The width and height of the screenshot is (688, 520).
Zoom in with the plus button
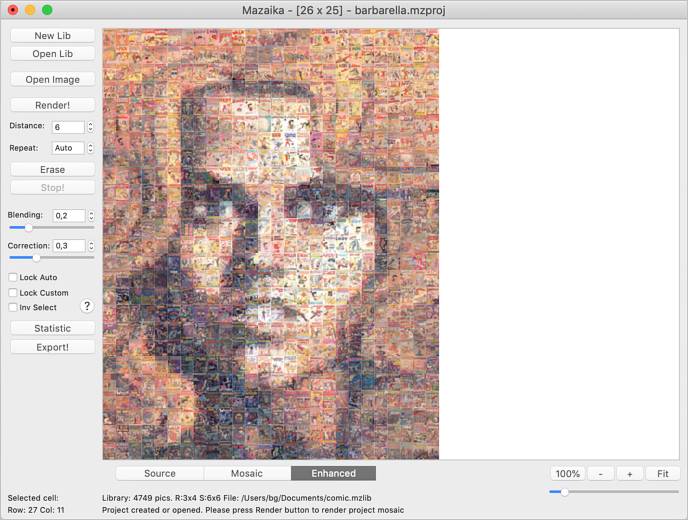[630, 474]
